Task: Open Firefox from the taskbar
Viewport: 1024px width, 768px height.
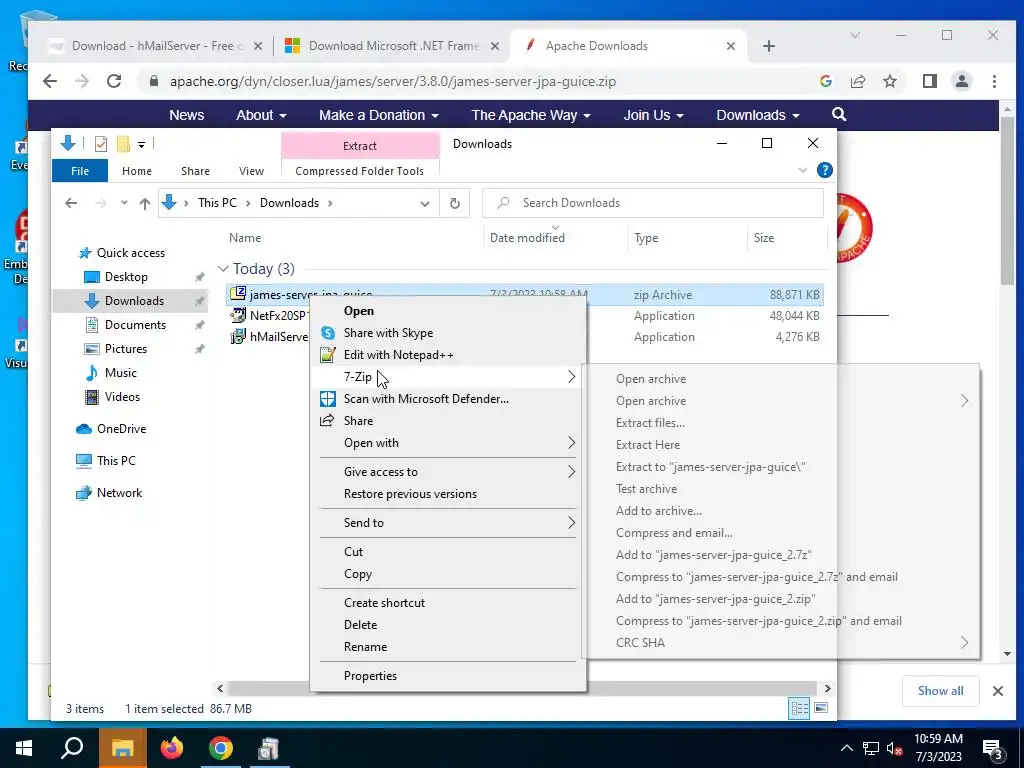Action: pos(172,748)
